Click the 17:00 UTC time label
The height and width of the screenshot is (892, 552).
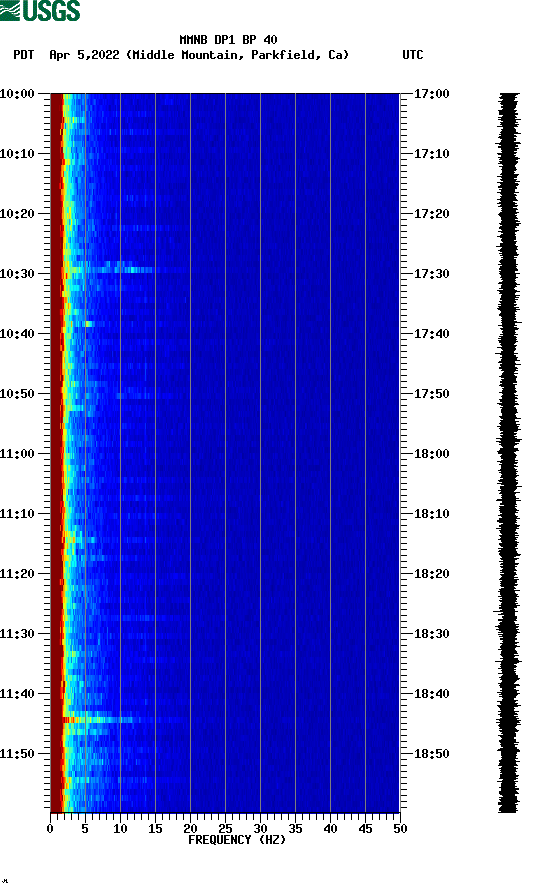431,94
